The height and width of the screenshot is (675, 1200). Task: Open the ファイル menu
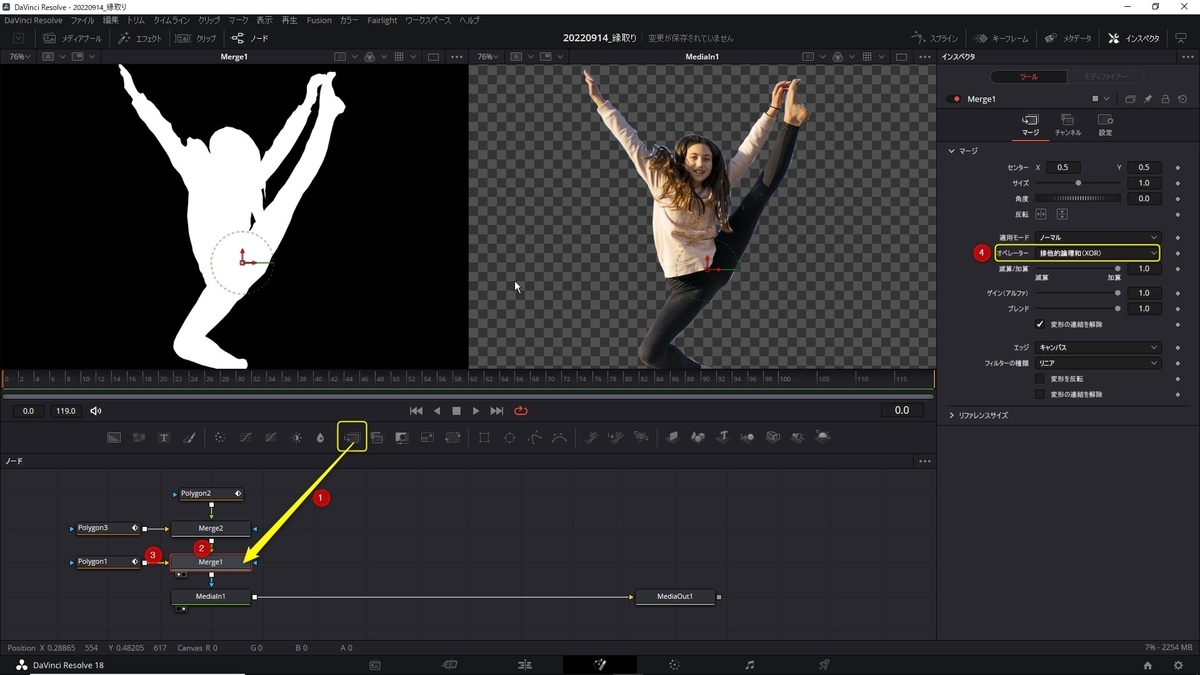pos(82,20)
